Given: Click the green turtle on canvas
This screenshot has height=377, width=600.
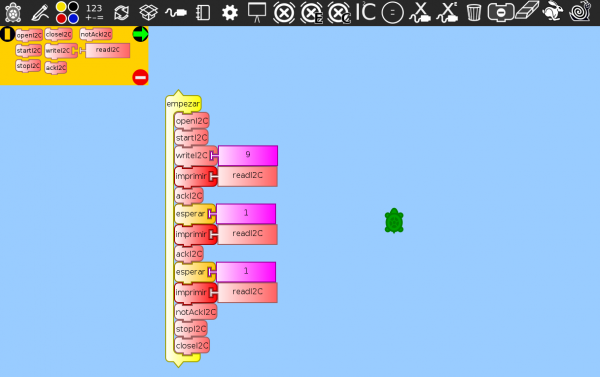Looking at the screenshot, I should point(394,221).
